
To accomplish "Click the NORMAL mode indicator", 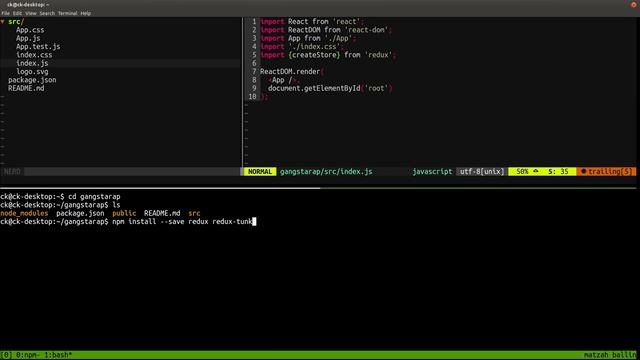I will click(260, 171).
